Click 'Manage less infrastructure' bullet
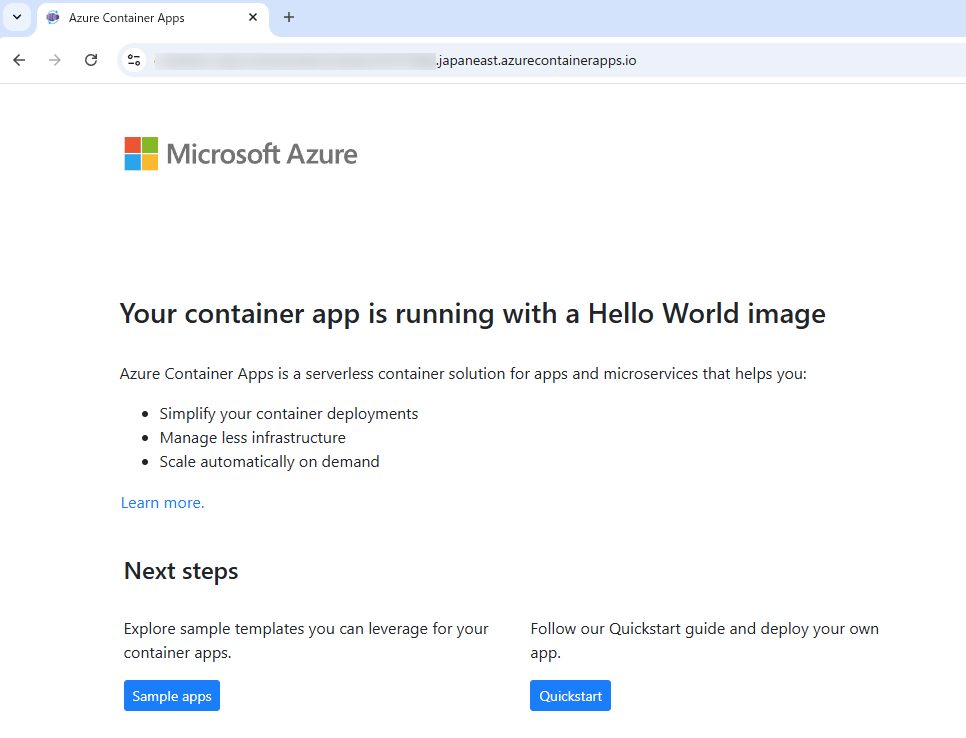 pos(253,437)
